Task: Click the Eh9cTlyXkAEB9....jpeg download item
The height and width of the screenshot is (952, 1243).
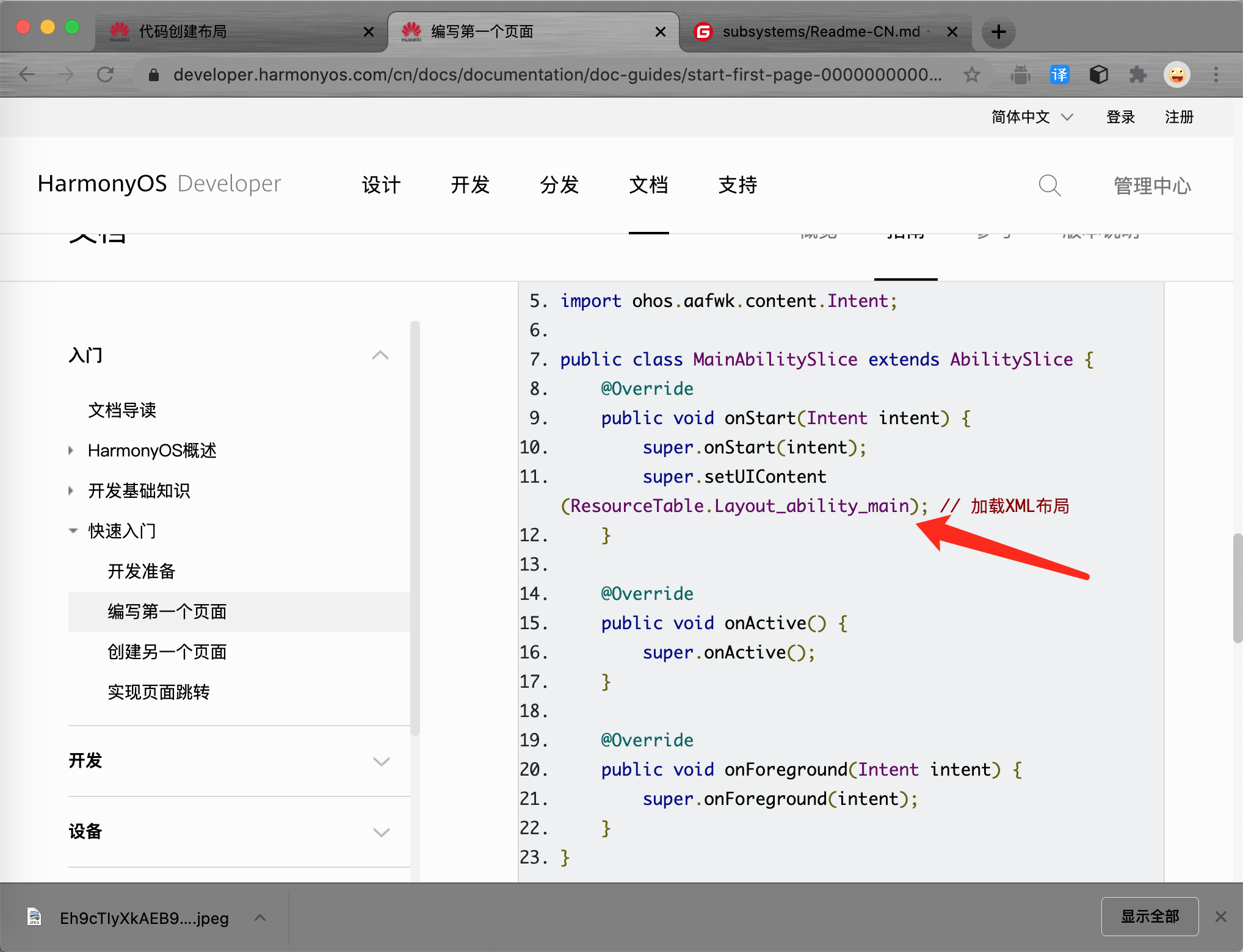Action: click(x=144, y=918)
